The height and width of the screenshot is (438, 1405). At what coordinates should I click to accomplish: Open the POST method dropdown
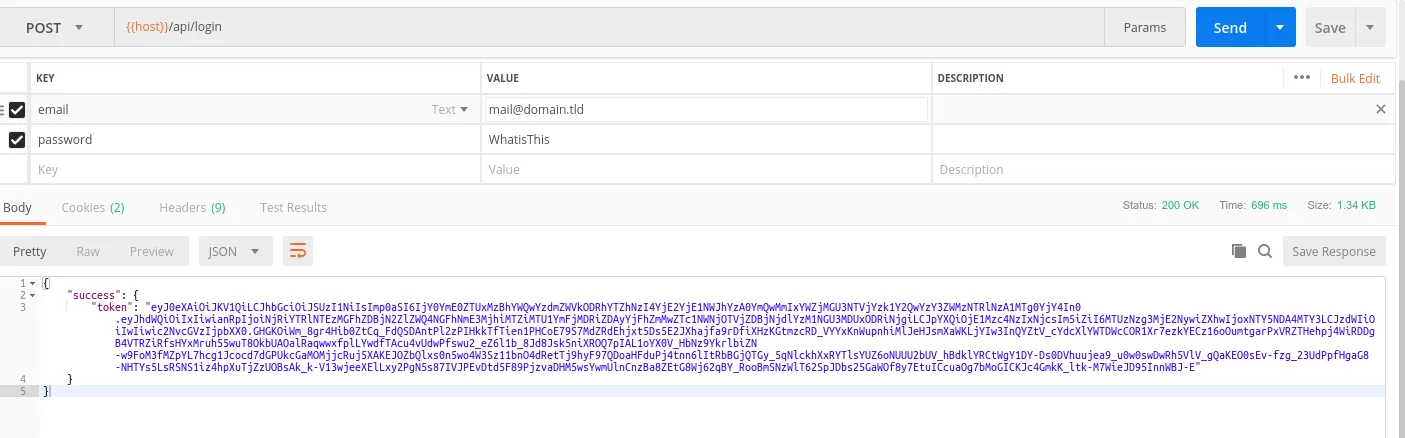[x=54, y=27]
